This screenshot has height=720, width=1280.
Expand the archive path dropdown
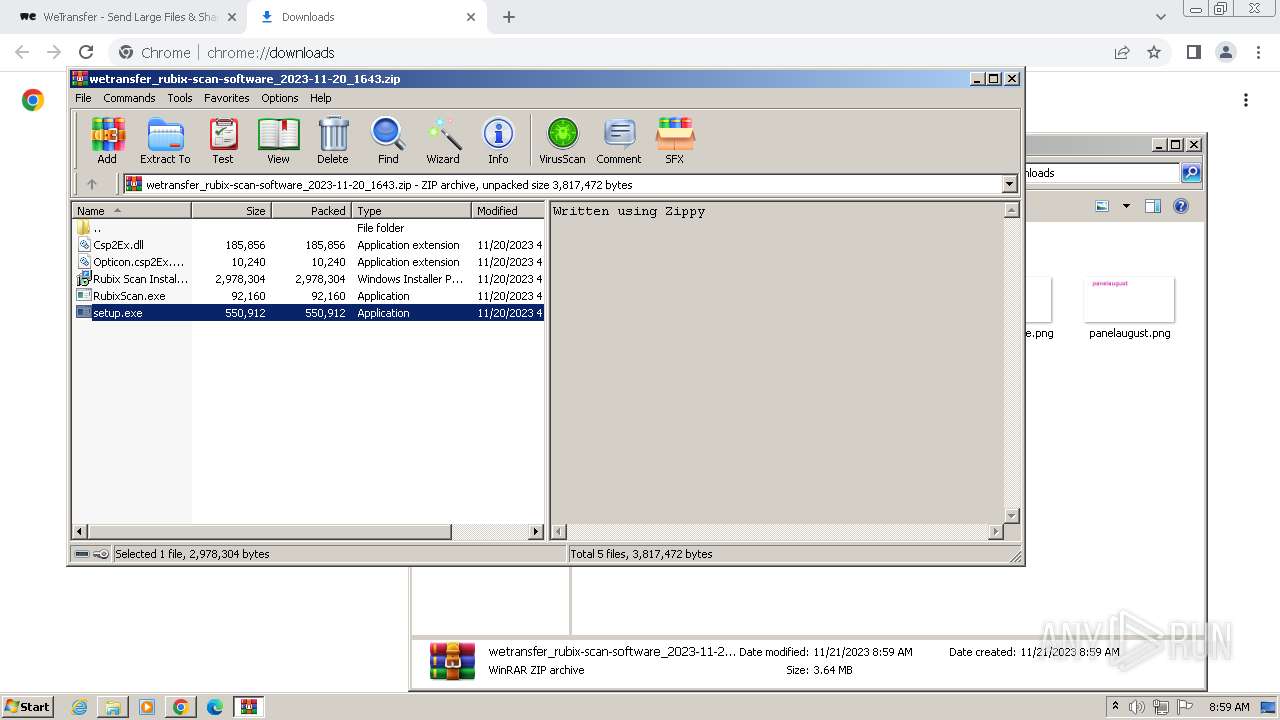click(x=1009, y=184)
